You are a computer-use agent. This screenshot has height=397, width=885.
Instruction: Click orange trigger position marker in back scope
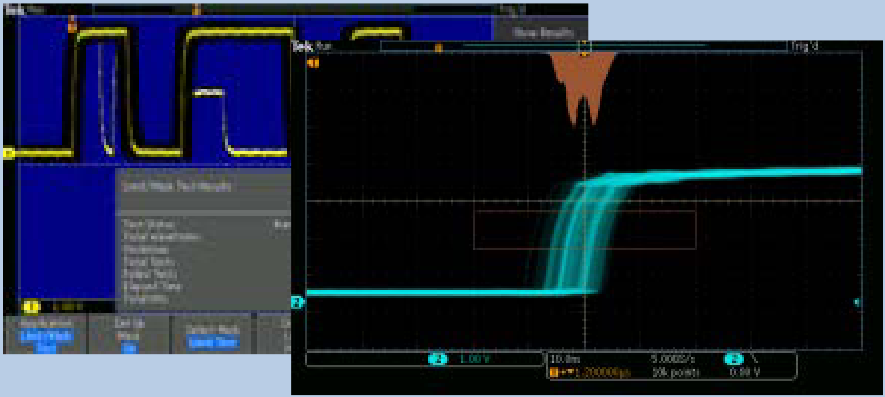tap(72, 23)
